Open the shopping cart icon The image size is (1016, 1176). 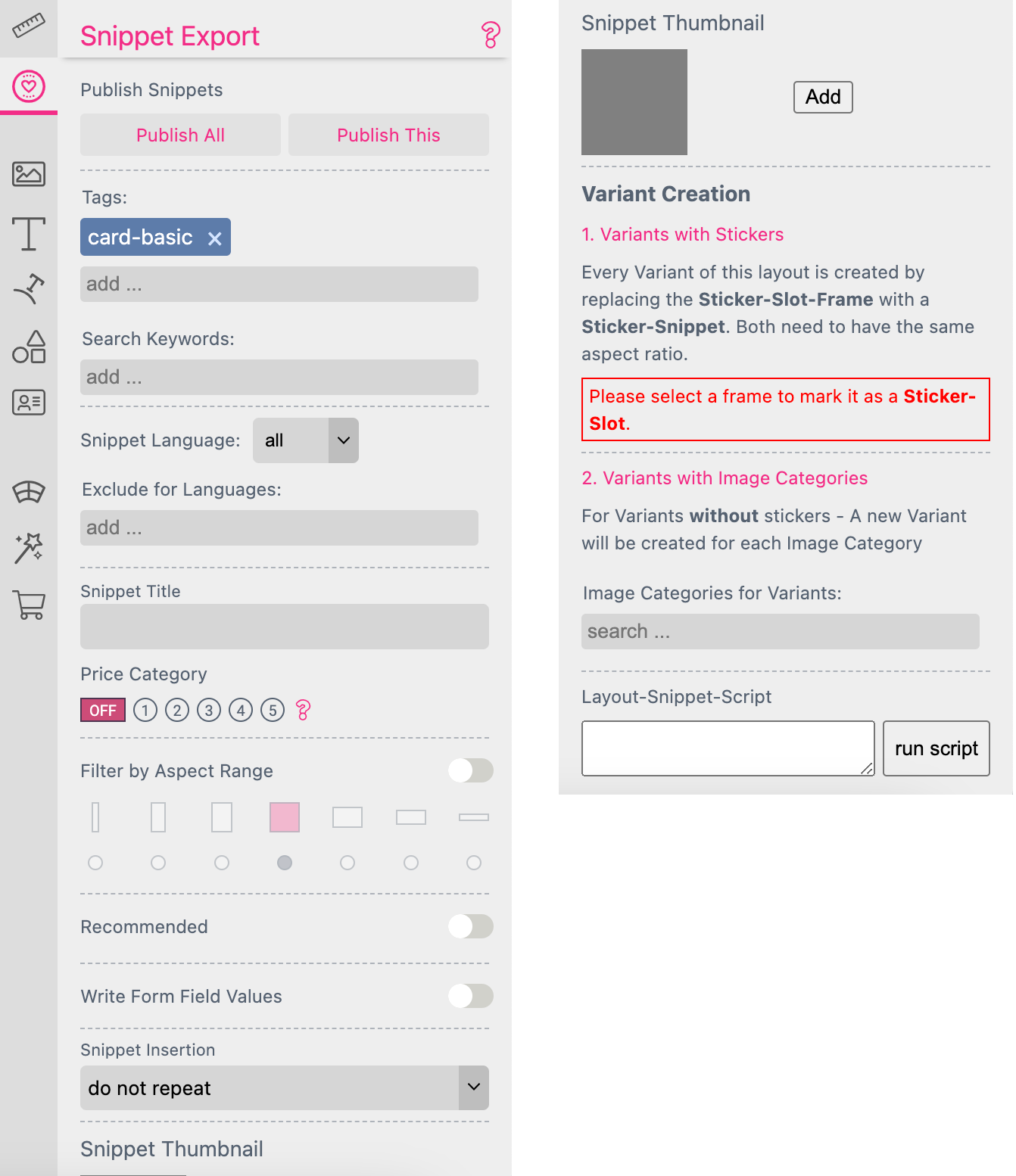coord(29,605)
